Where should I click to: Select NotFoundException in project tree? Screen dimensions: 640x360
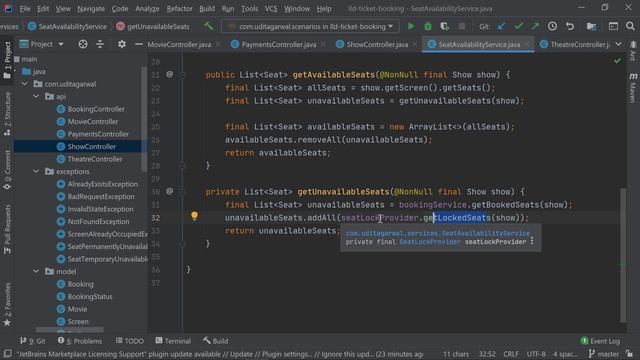98,221
